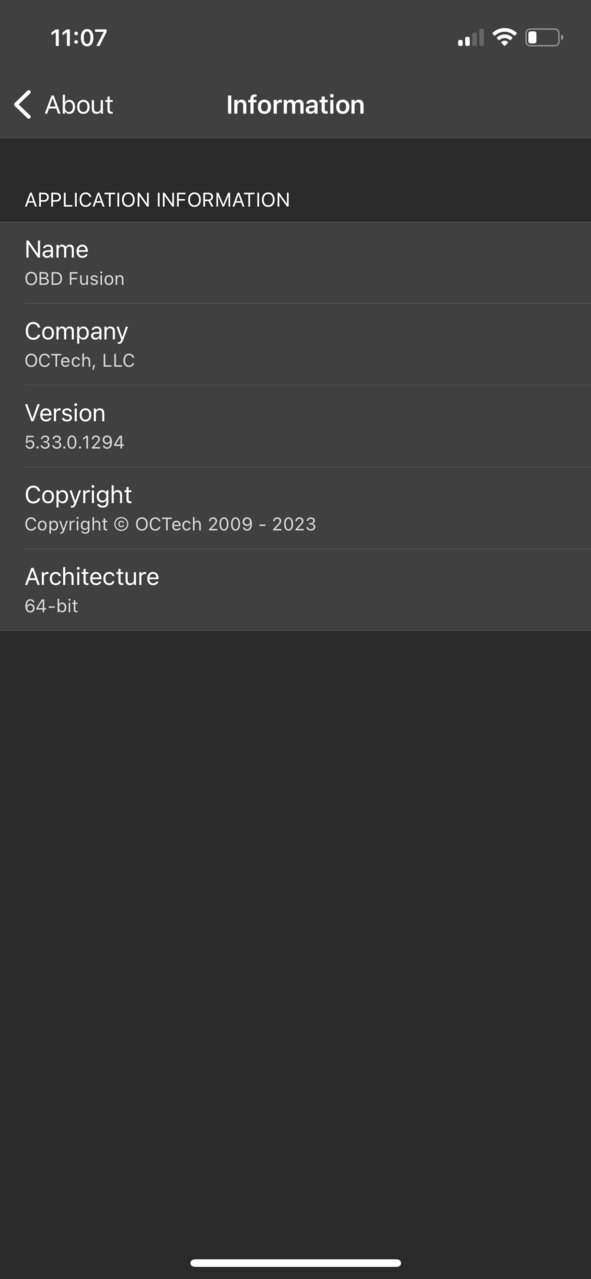
Task: Tap the OCTech 2009 - 2023 text
Action: click(x=226, y=524)
